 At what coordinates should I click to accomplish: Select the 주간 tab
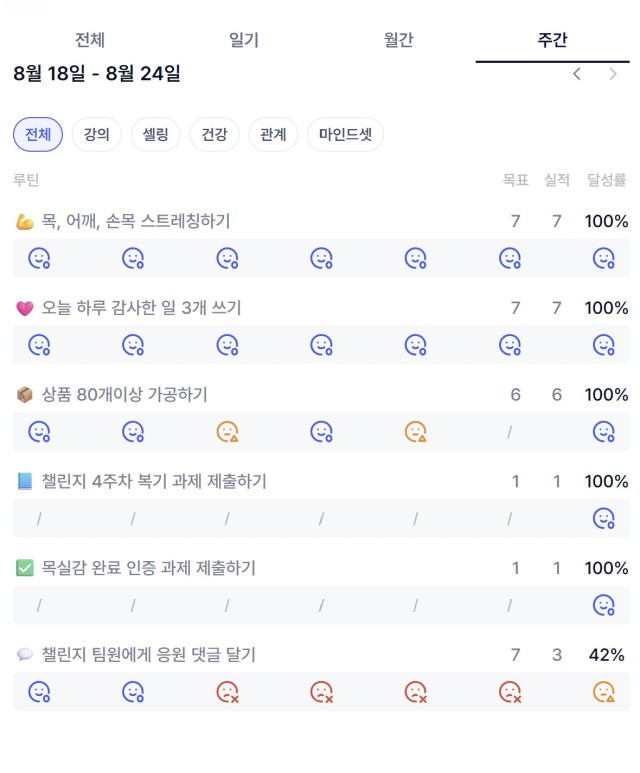(x=553, y=39)
